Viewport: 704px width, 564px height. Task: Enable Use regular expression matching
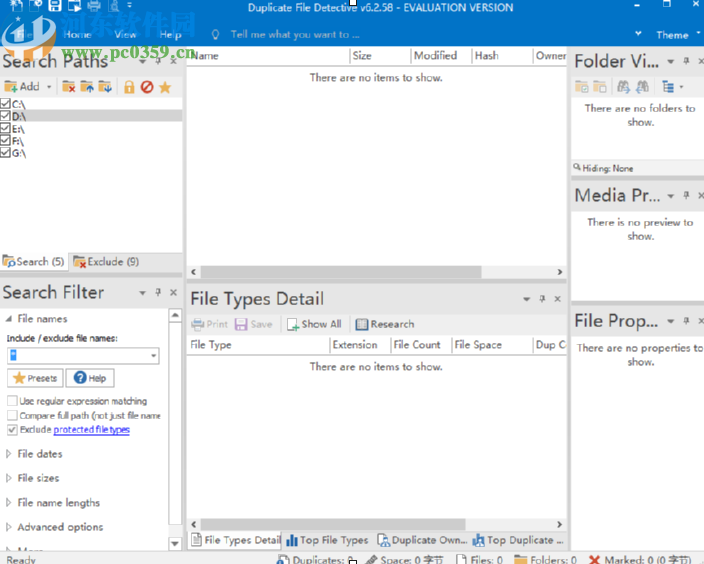click(x=13, y=401)
